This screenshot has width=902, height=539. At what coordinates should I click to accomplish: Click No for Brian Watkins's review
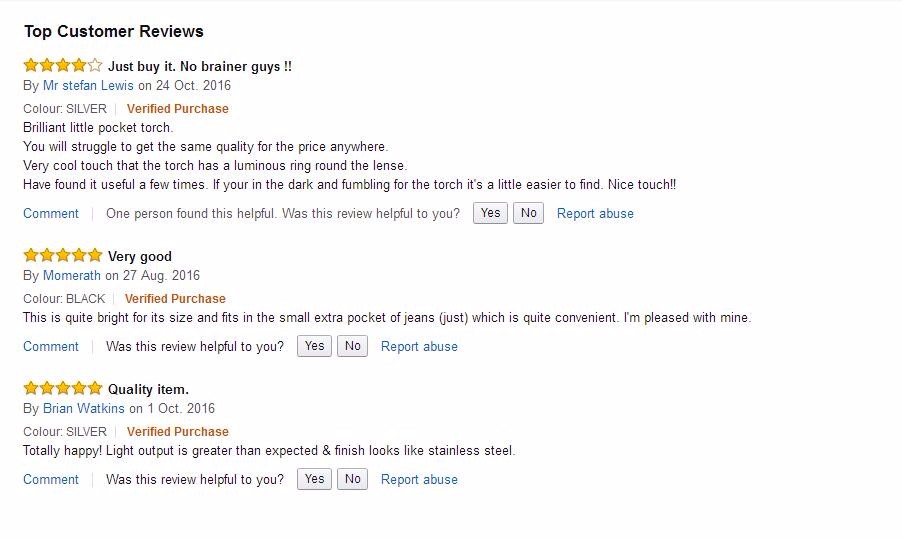[352, 479]
